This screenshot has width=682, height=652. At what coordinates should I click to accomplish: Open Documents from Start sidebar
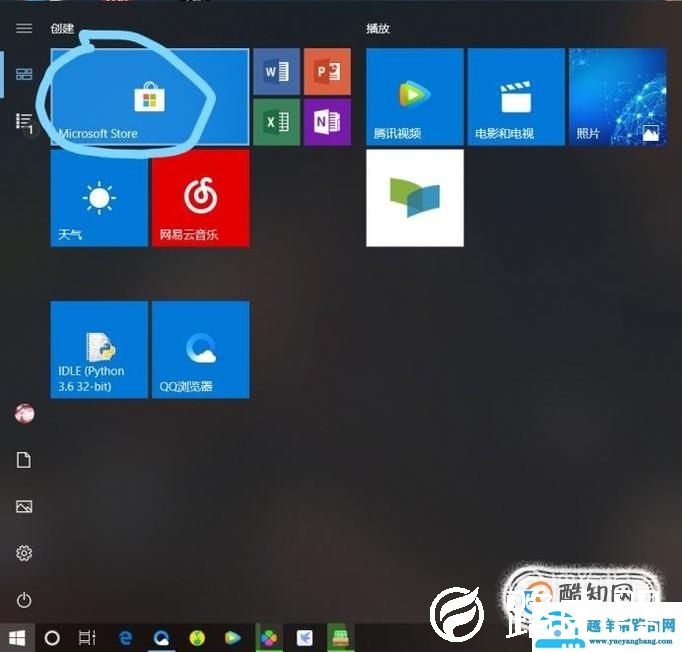click(x=24, y=460)
